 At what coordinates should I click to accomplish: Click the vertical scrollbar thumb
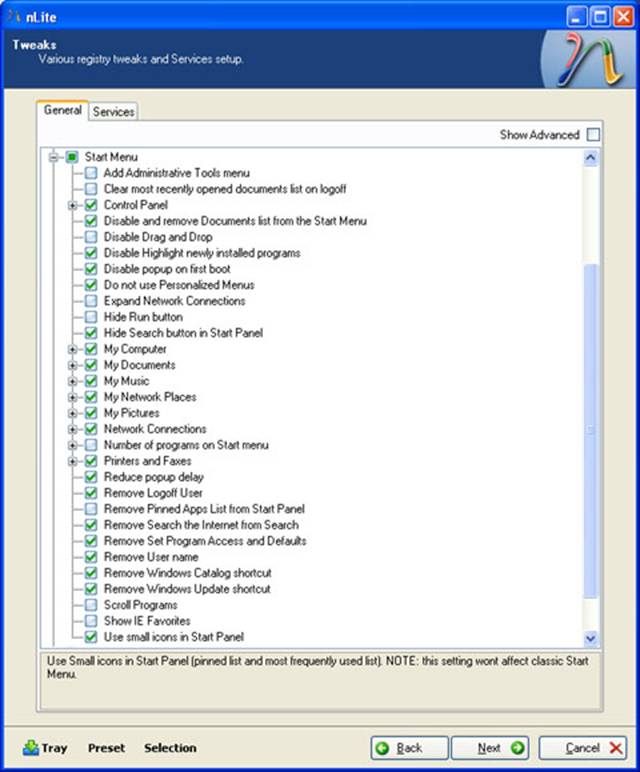click(x=590, y=430)
